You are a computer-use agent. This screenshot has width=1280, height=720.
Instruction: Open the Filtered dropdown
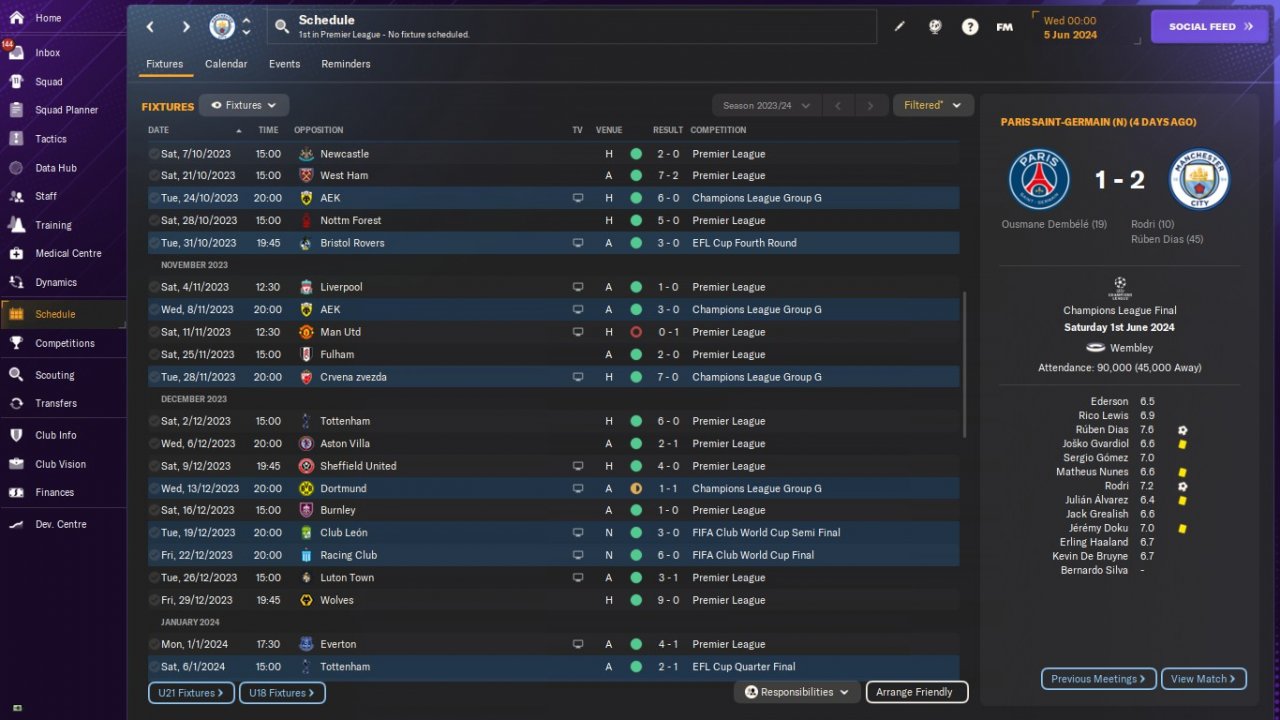(x=933, y=105)
